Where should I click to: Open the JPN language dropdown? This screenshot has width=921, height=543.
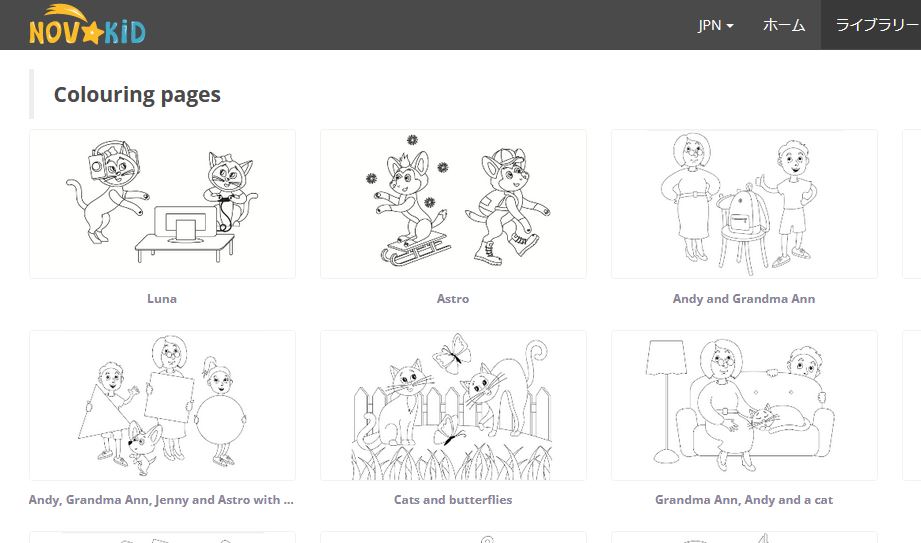click(715, 25)
